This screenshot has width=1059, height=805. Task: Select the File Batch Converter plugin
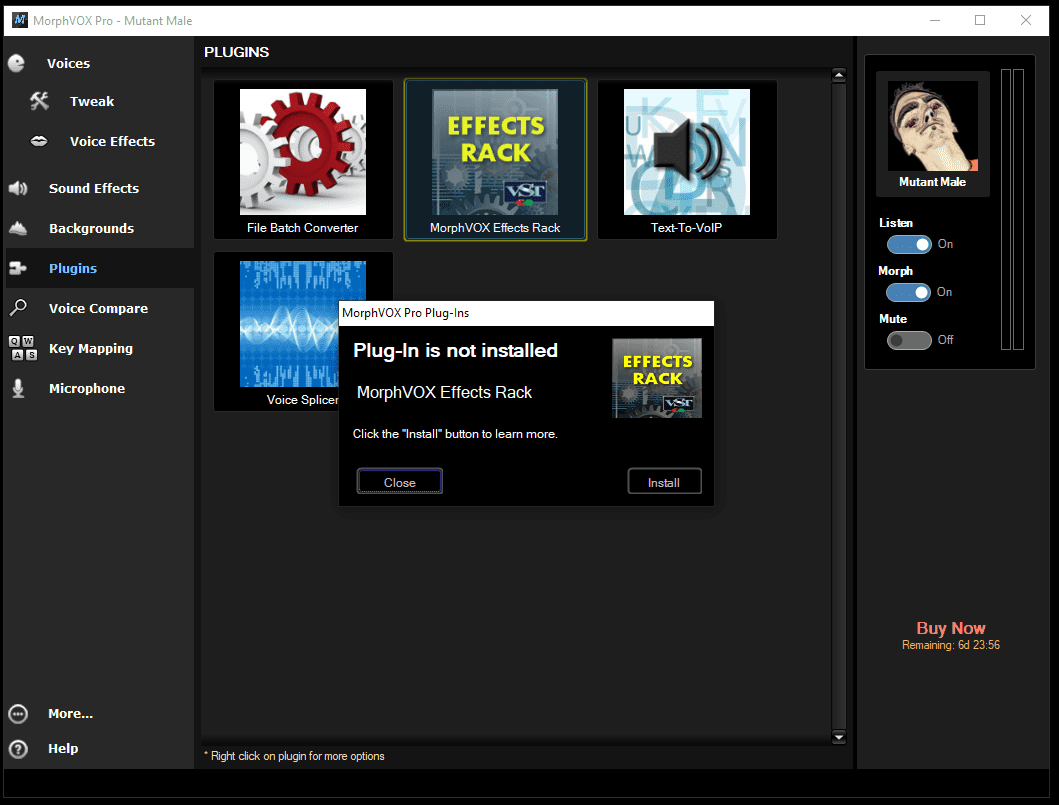coord(303,160)
